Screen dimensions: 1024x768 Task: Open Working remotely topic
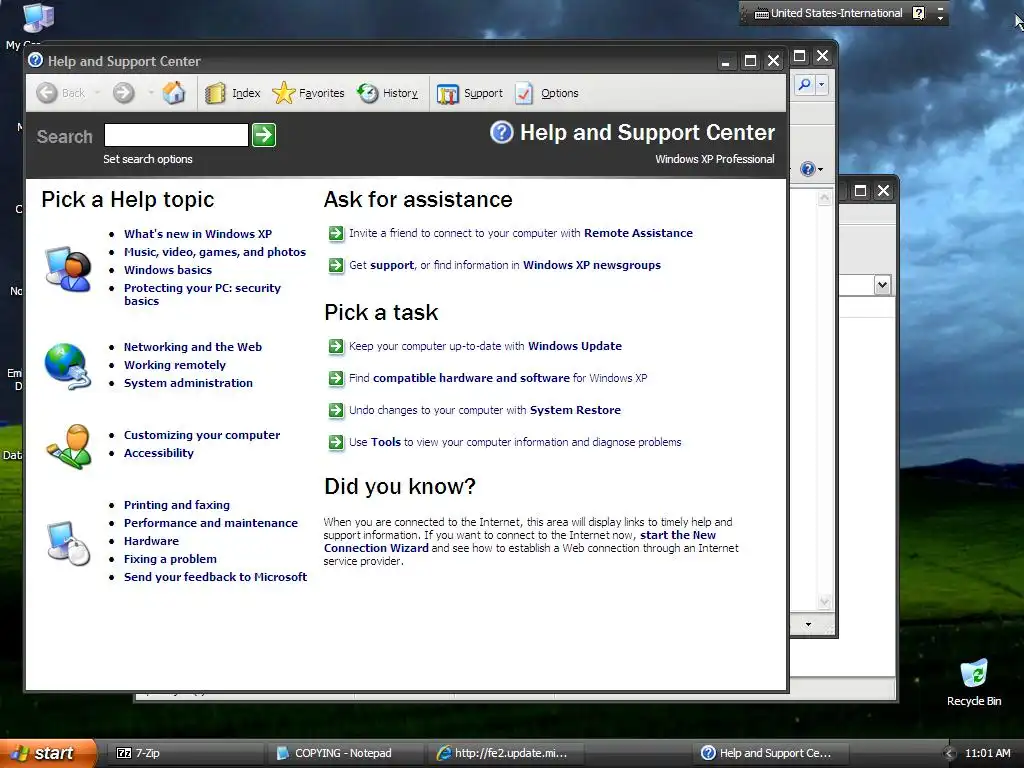pyautogui.click(x=175, y=365)
